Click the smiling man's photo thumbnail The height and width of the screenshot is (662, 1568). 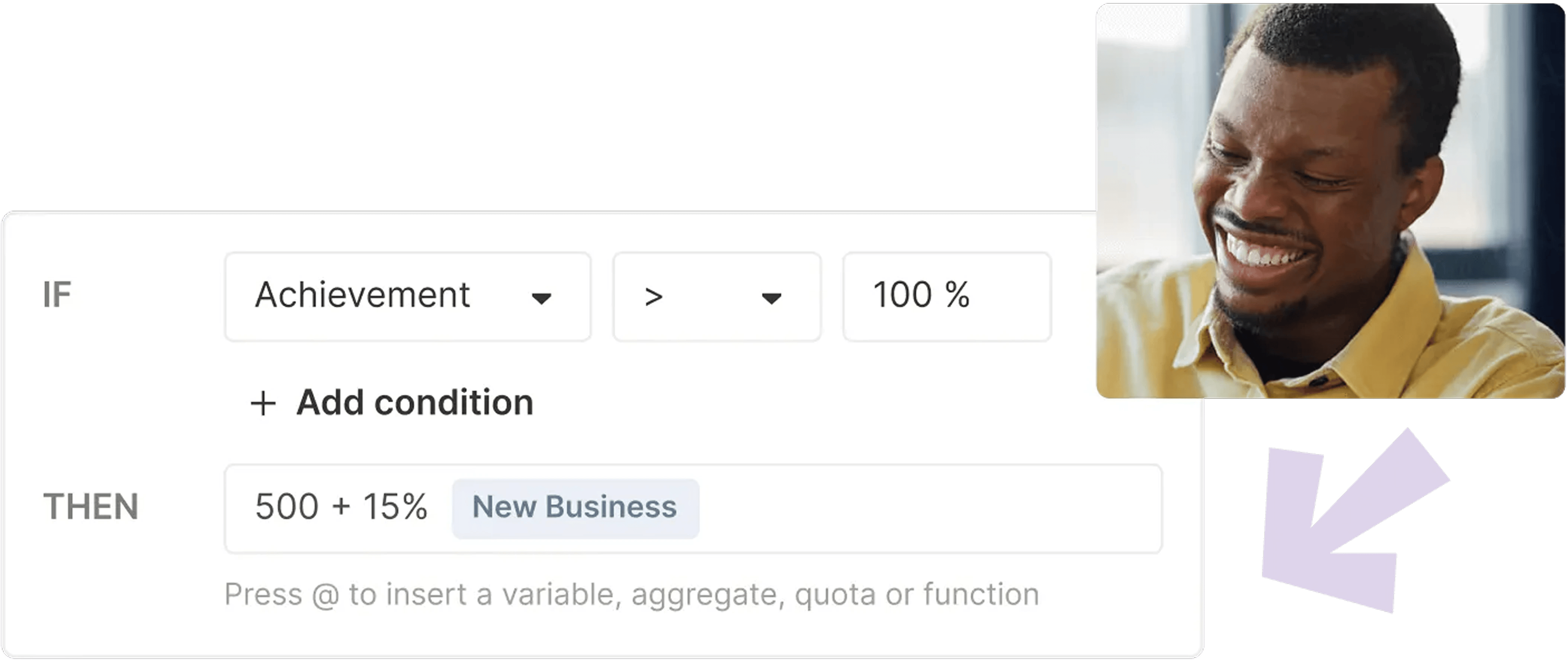click(x=1330, y=201)
